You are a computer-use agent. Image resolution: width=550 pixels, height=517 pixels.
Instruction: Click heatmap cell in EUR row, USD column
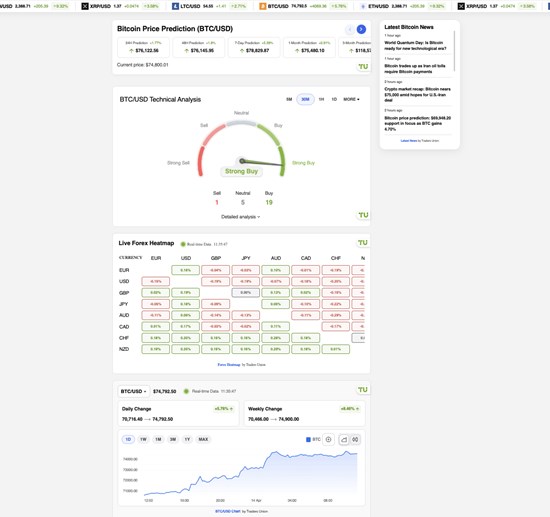186,270
